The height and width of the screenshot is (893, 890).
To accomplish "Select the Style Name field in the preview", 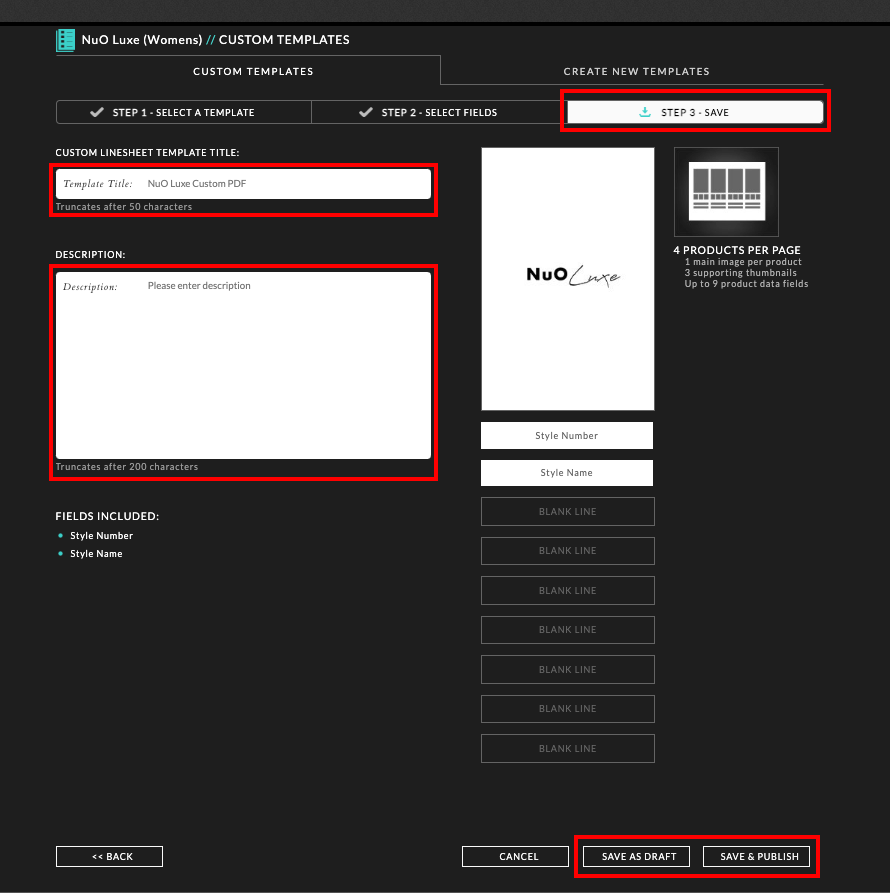I will coord(567,473).
